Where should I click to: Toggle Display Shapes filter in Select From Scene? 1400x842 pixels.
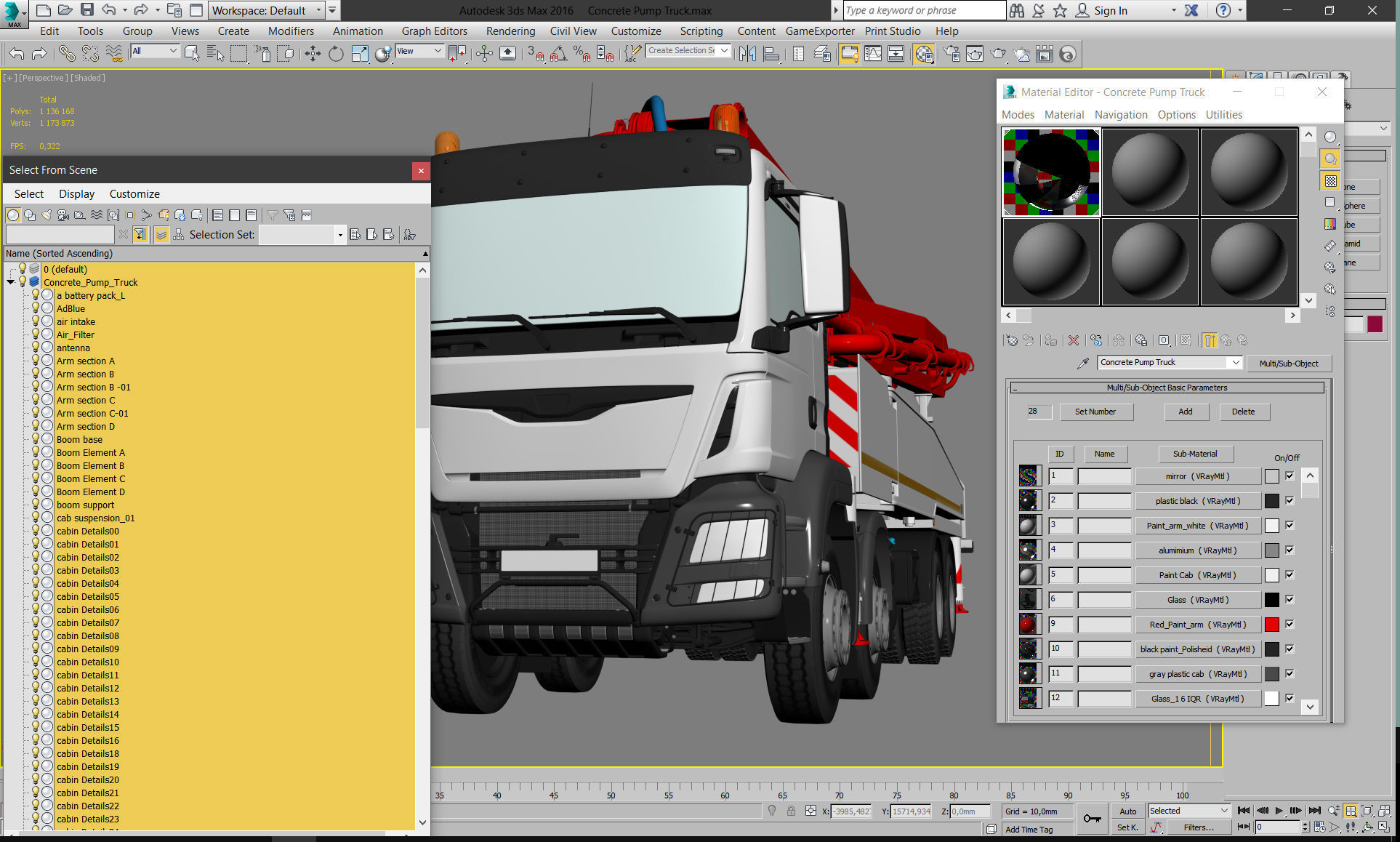30,215
